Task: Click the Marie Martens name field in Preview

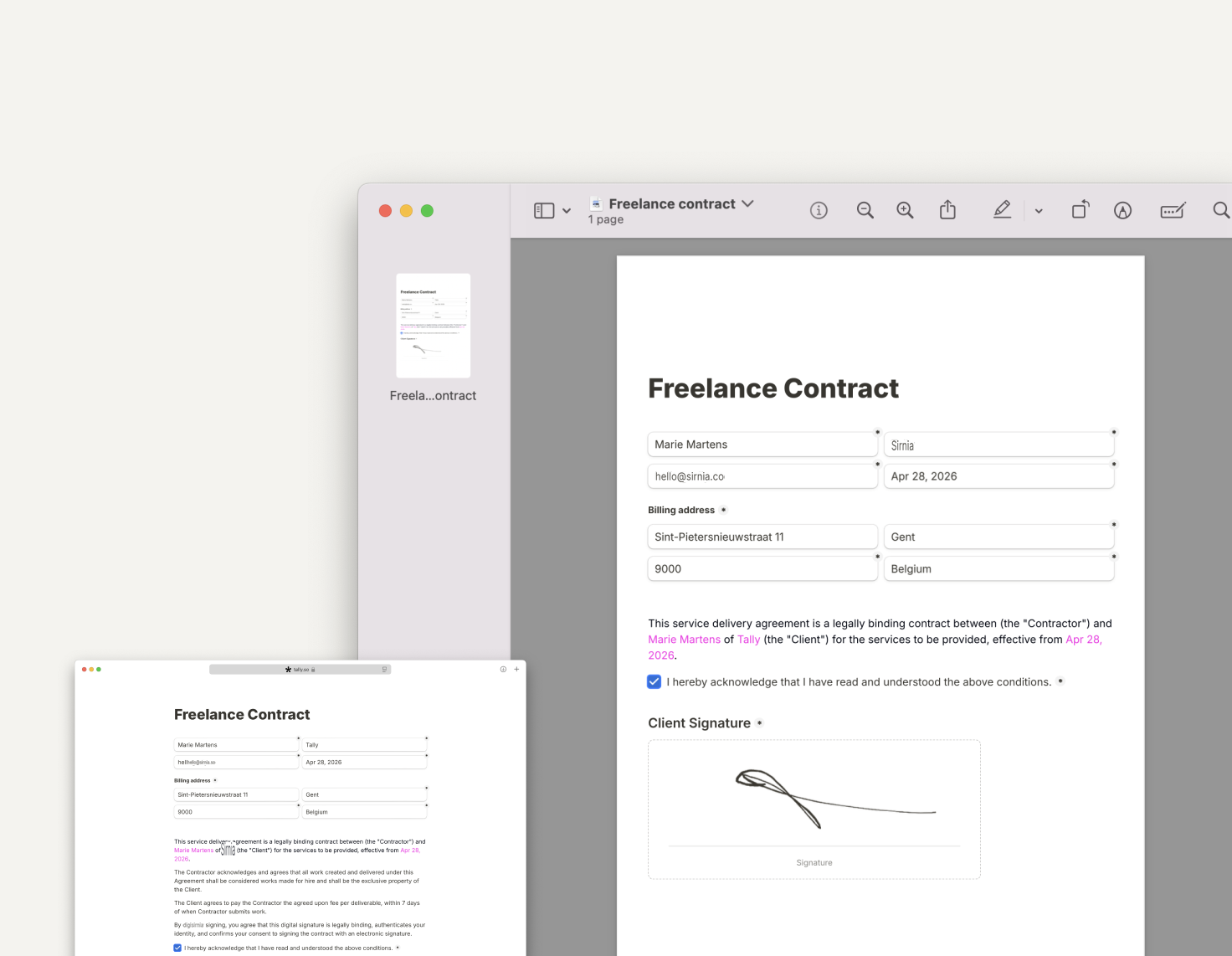Action: [x=762, y=445]
